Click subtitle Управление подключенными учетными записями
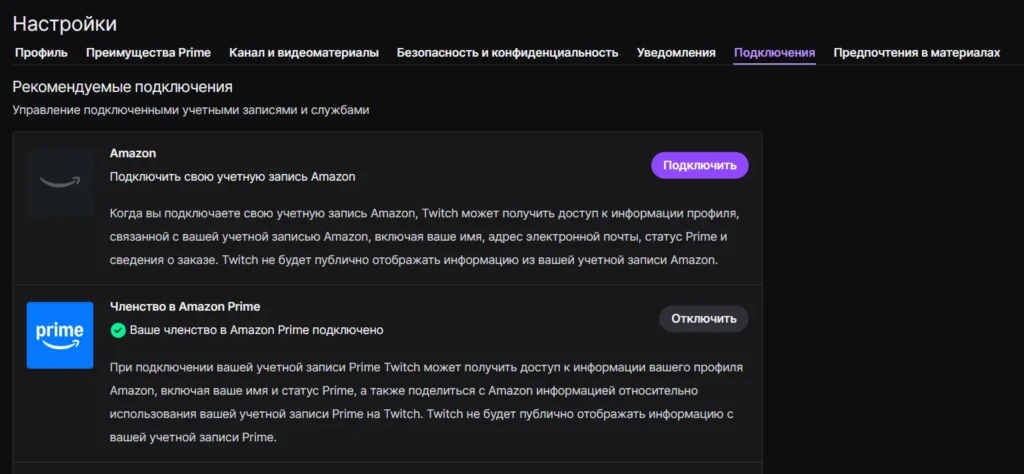 tap(191, 110)
